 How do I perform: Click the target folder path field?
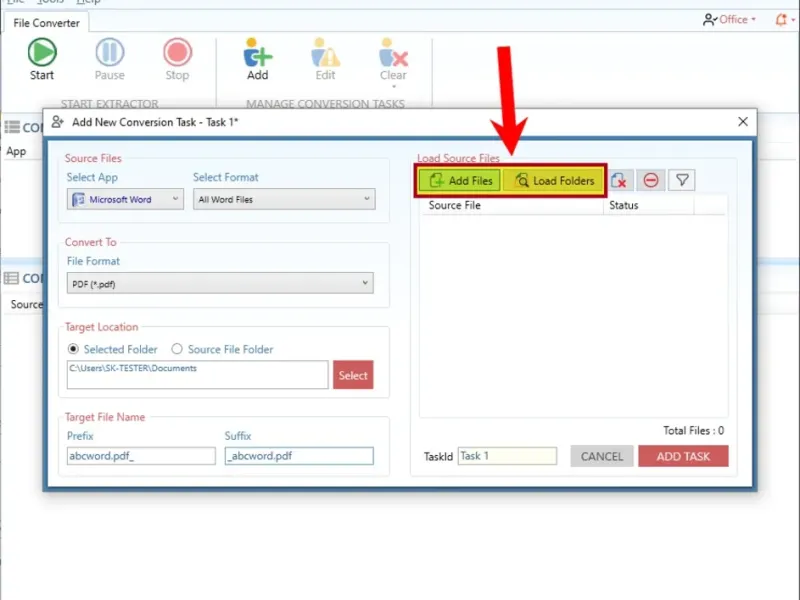pyautogui.click(x=197, y=374)
